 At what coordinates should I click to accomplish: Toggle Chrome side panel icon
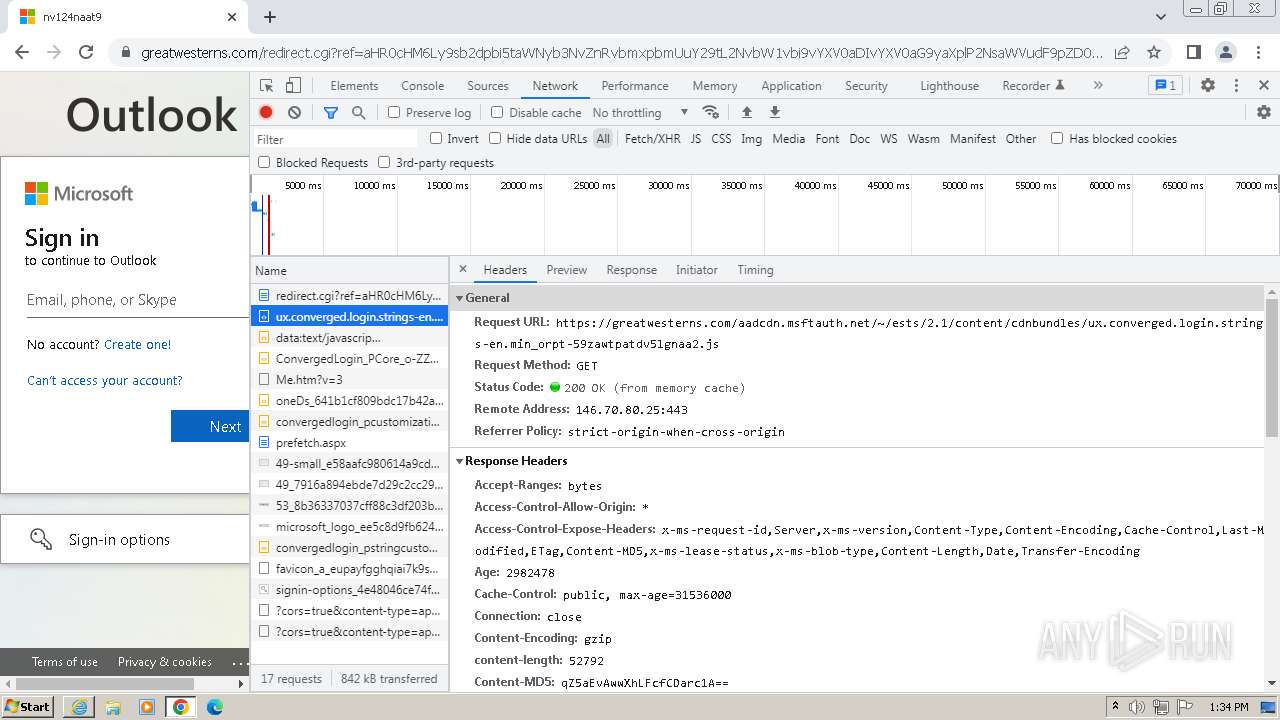[x=1194, y=52]
